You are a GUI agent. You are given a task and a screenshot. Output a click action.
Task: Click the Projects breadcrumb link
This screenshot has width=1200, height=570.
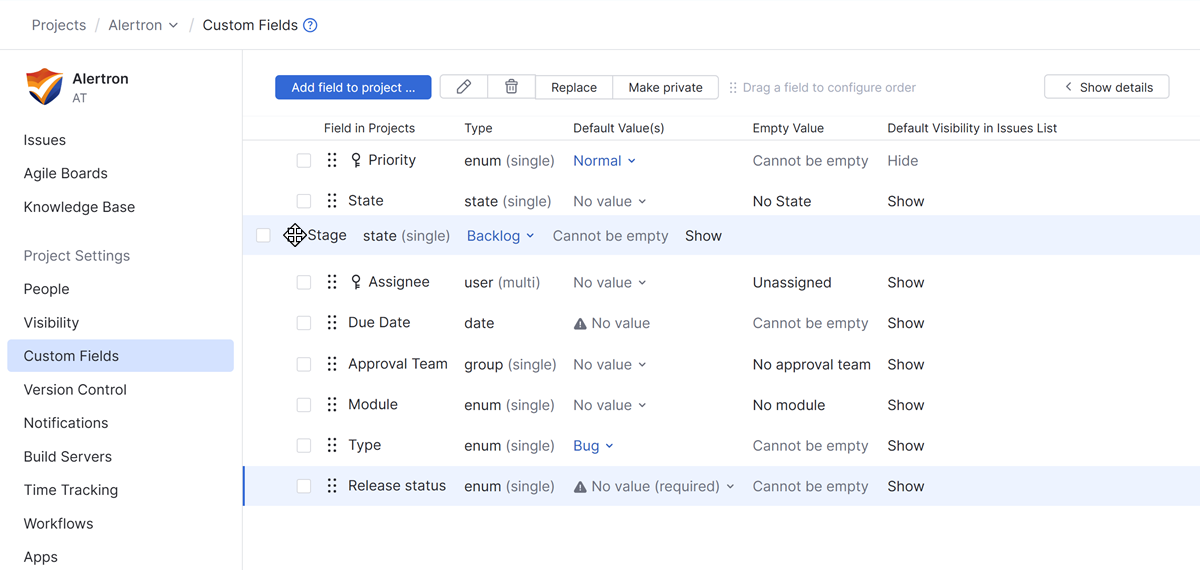[59, 25]
